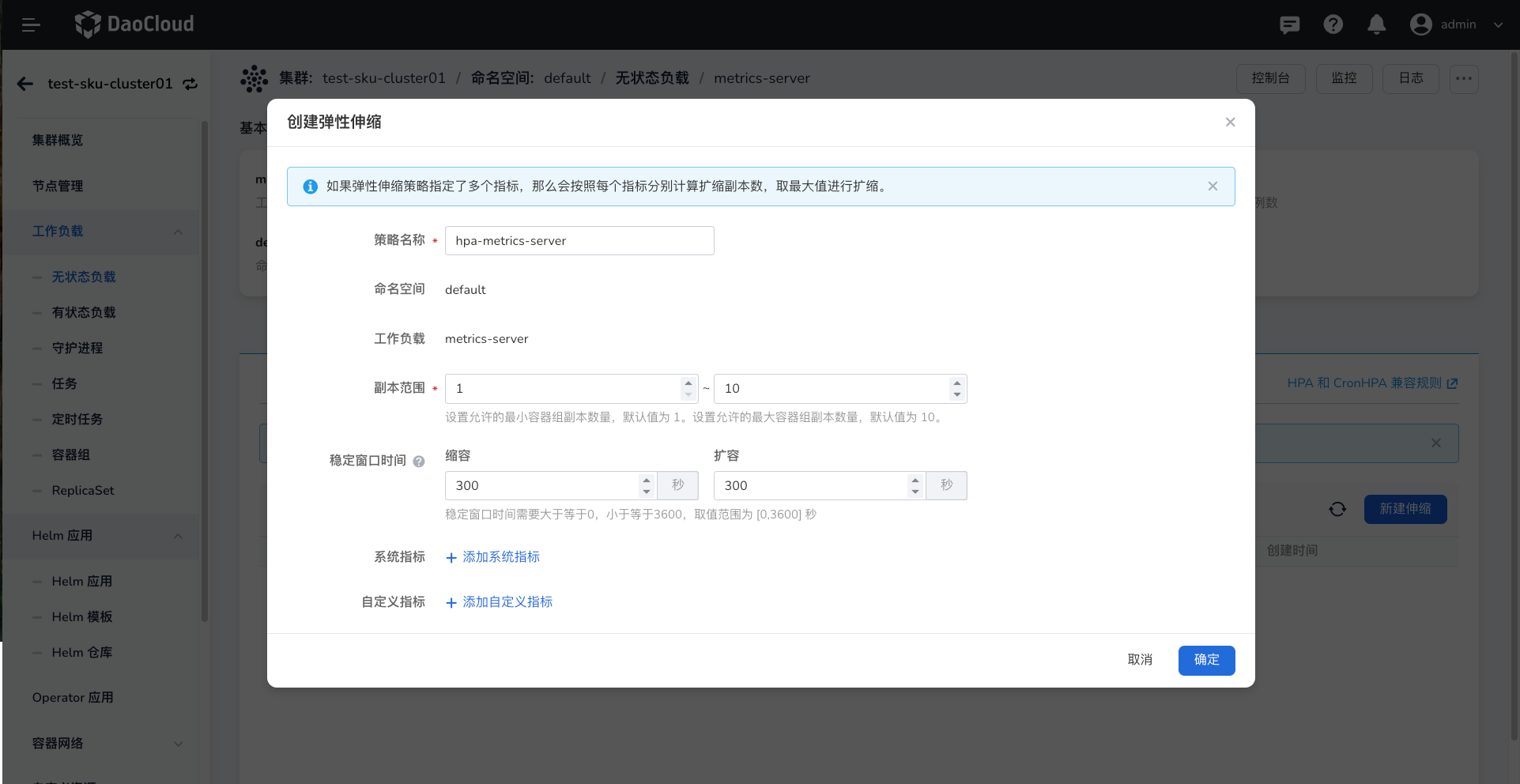Click the hamburger menu icon
1520x784 pixels.
point(31,25)
